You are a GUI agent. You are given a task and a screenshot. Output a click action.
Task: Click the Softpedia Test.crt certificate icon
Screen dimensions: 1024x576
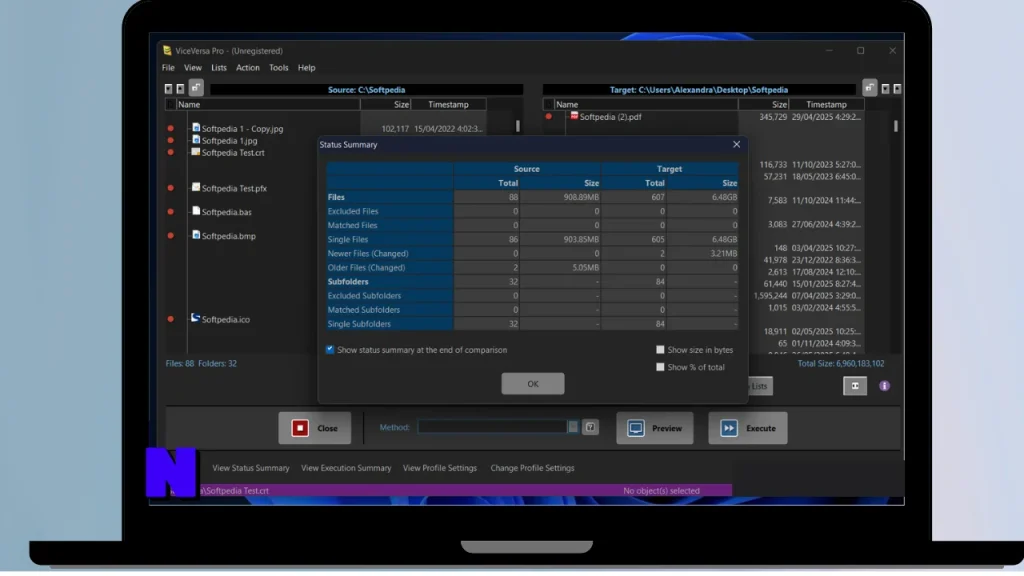coord(195,152)
